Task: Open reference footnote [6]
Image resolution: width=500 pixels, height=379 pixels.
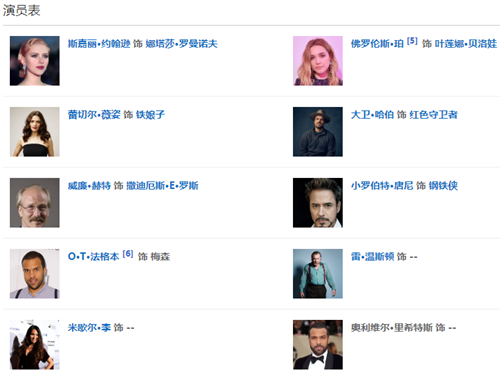Action: point(128,254)
